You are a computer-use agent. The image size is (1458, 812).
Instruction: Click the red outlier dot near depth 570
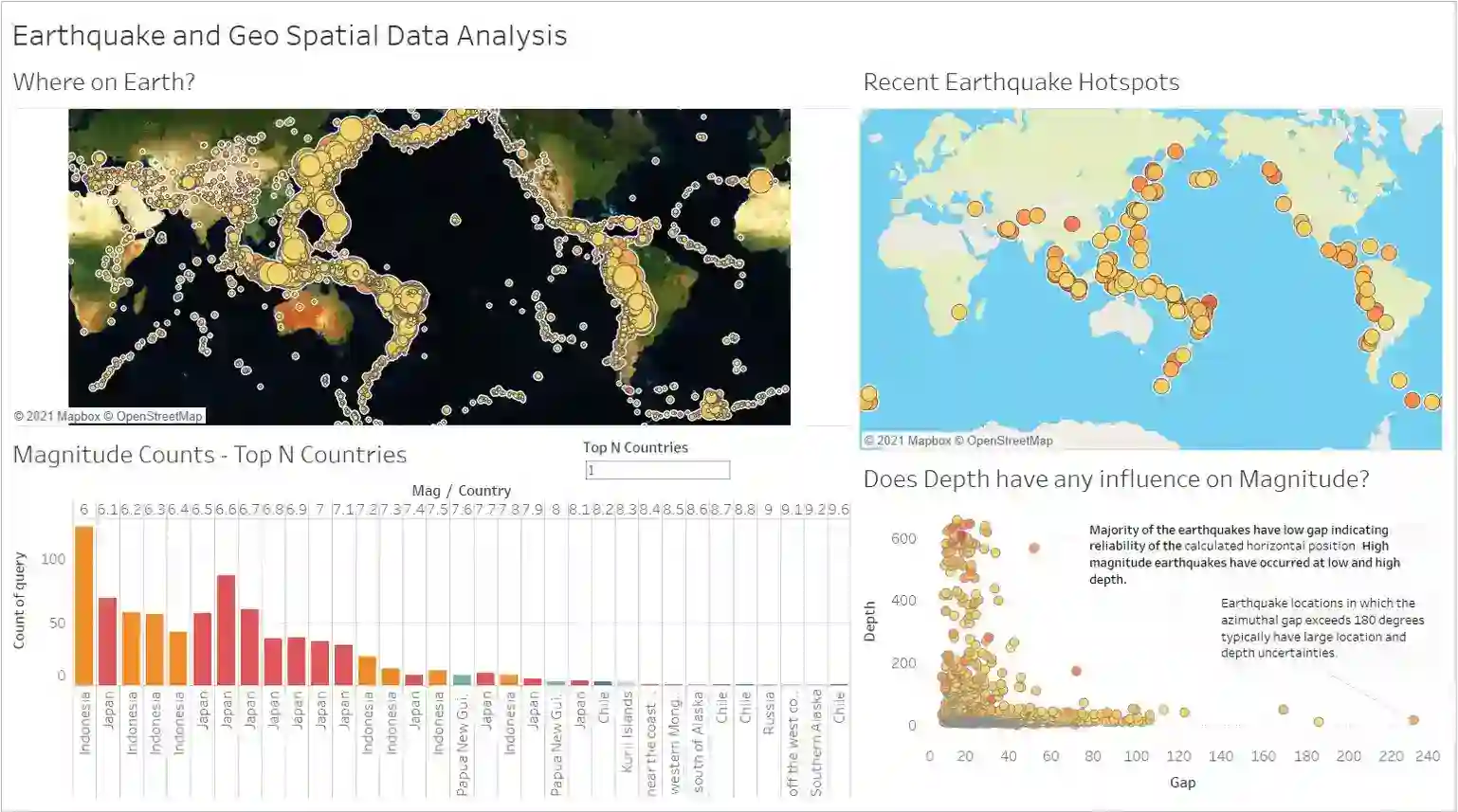coord(1034,548)
